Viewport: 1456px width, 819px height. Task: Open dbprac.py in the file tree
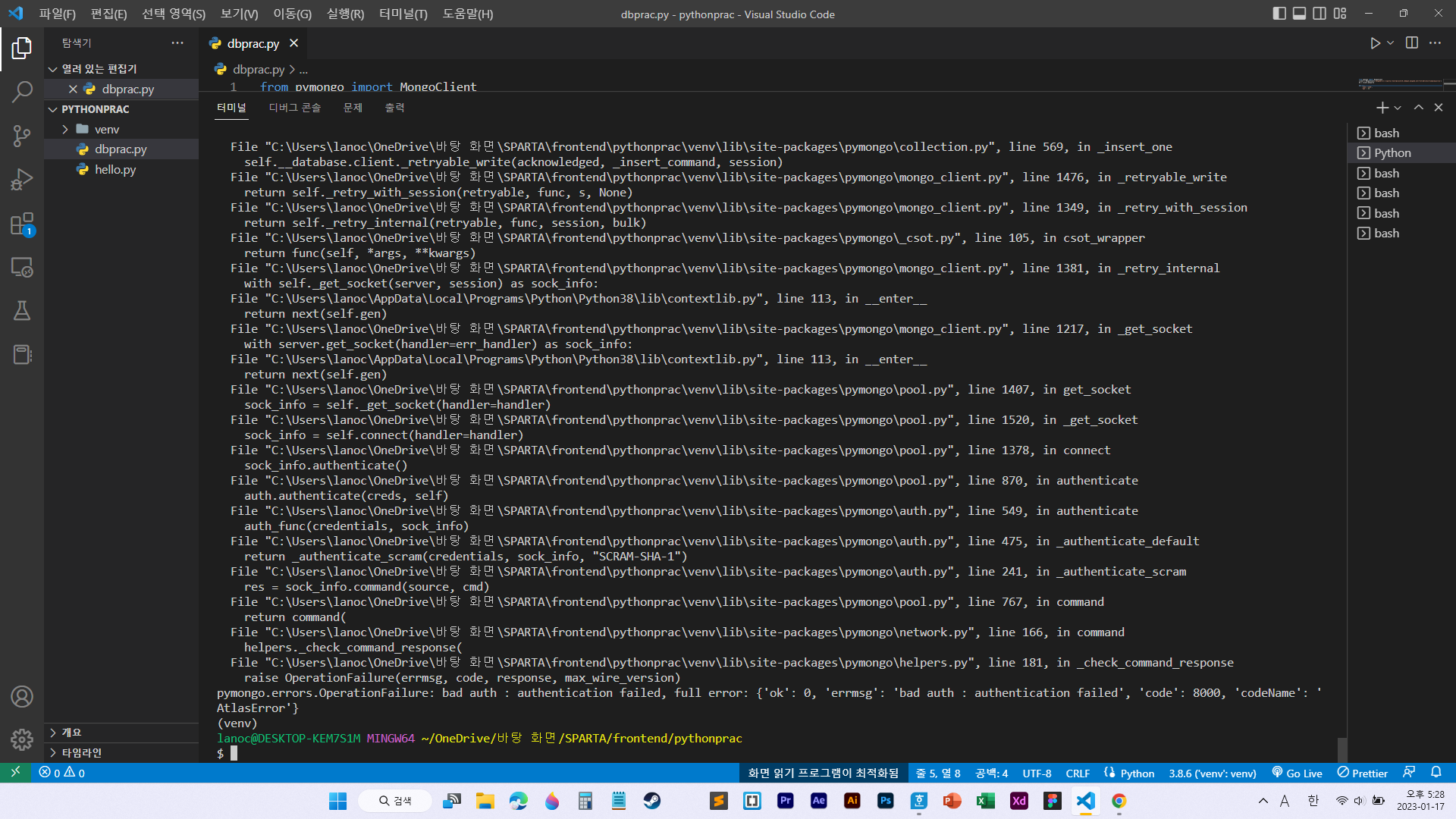(x=121, y=149)
